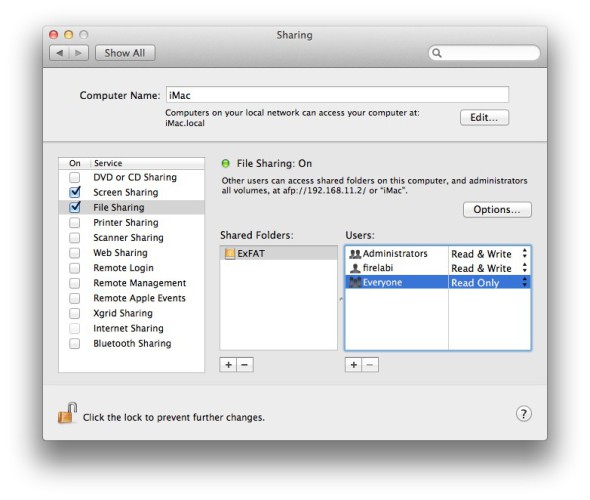Click the Administrators group icon
This screenshot has width=590, height=500.
click(x=355, y=254)
